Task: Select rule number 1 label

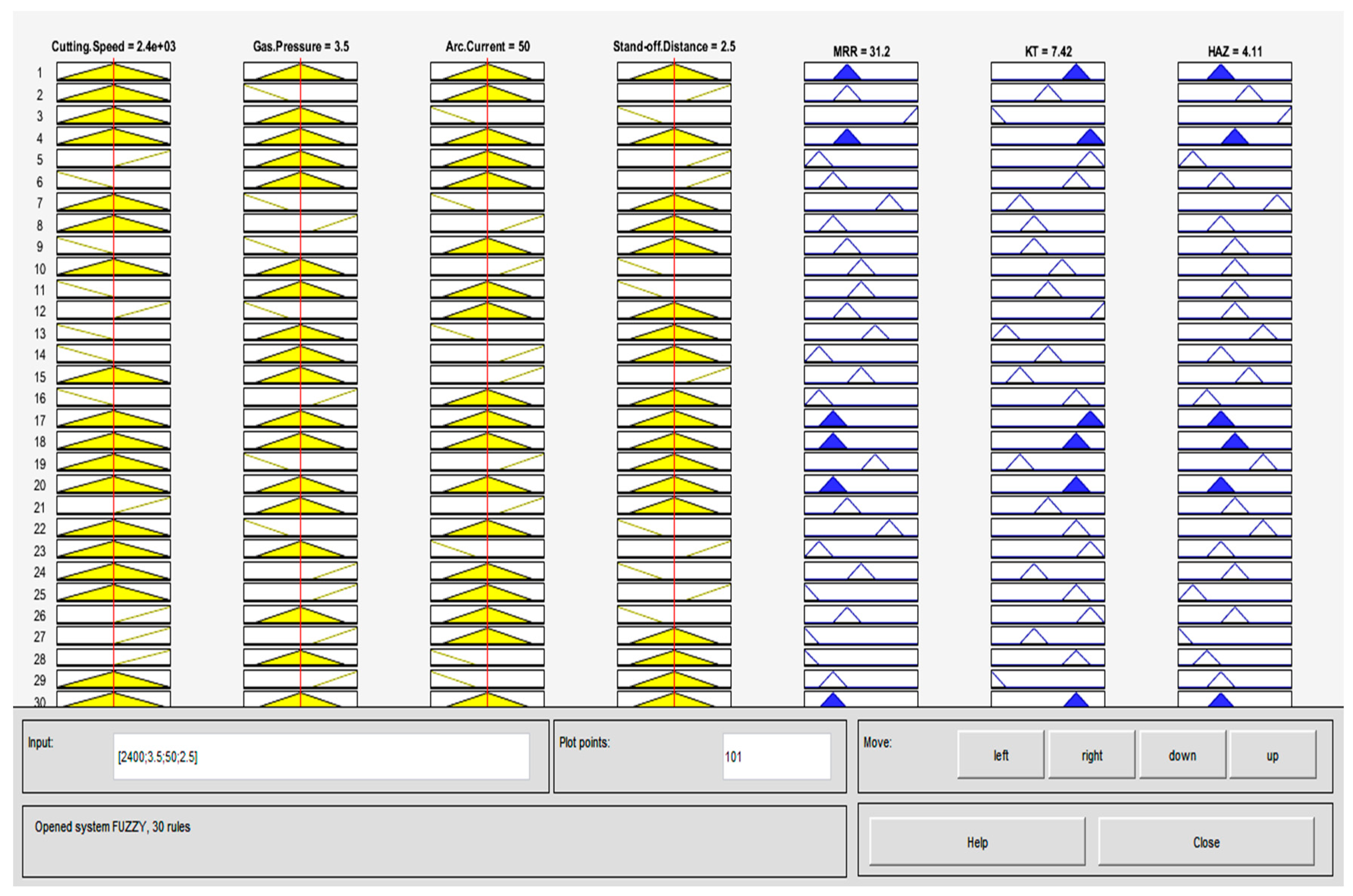Action: (x=40, y=73)
